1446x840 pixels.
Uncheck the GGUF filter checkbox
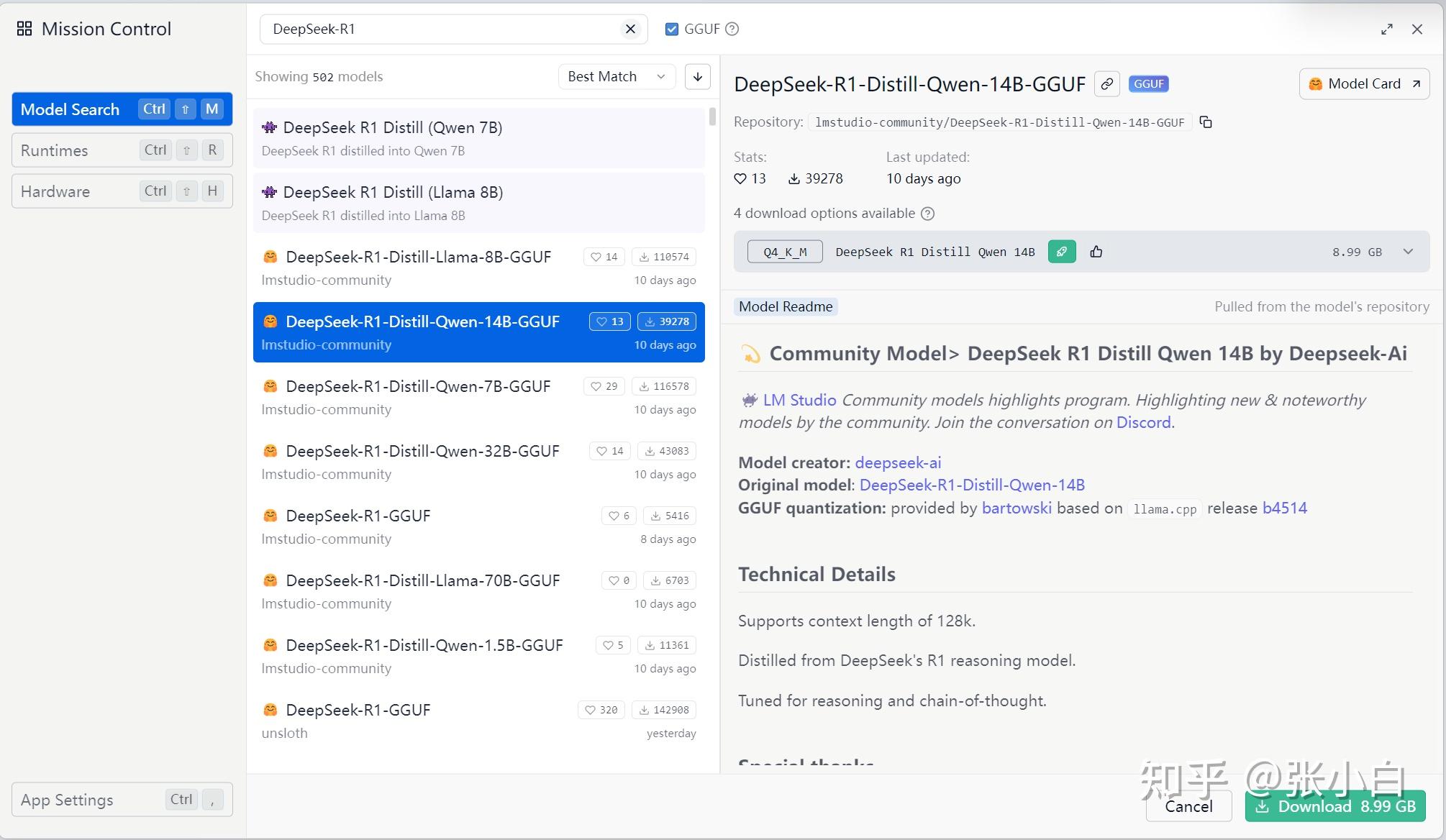[672, 29]
